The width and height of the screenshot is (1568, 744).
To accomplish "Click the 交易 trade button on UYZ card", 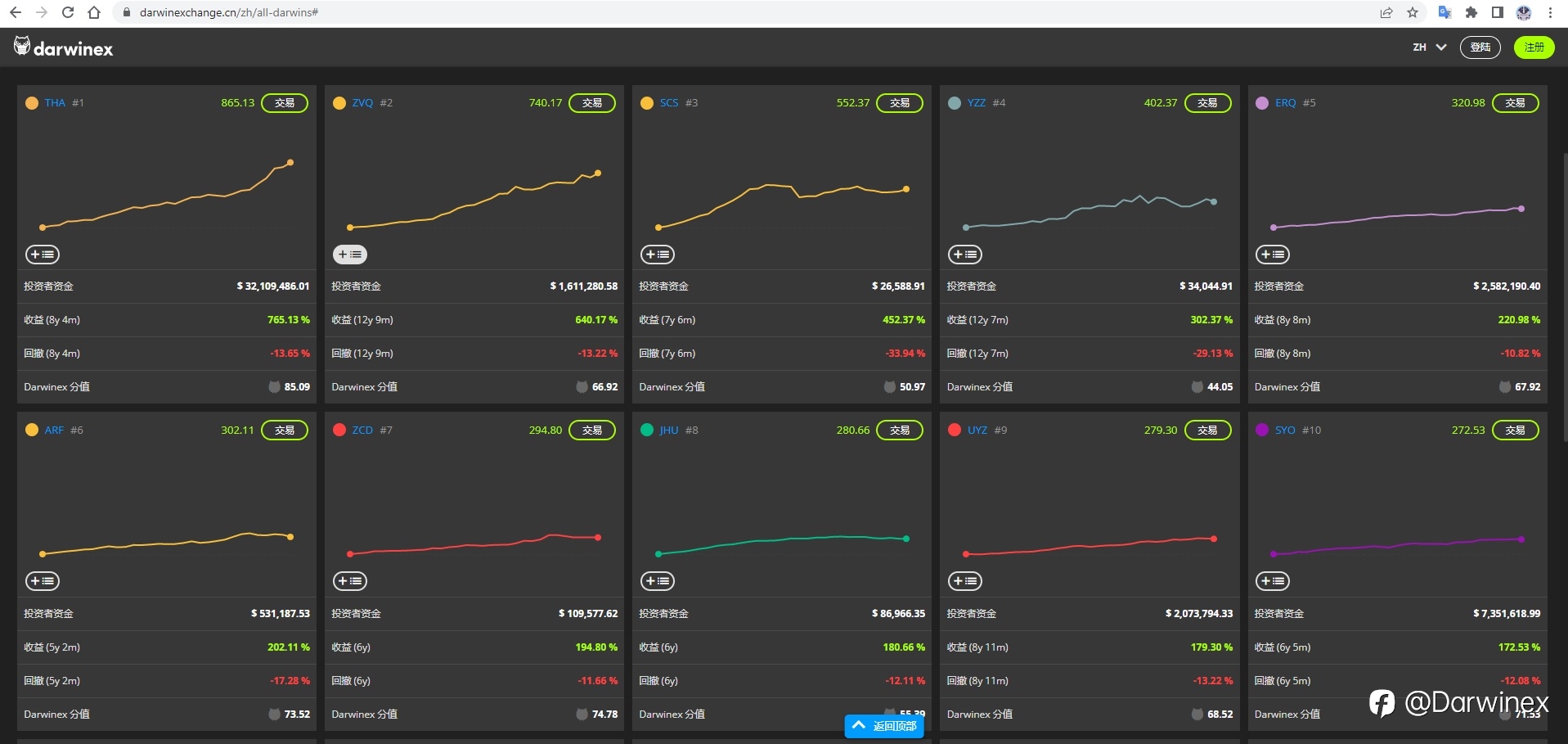I will click(1207, 431).
